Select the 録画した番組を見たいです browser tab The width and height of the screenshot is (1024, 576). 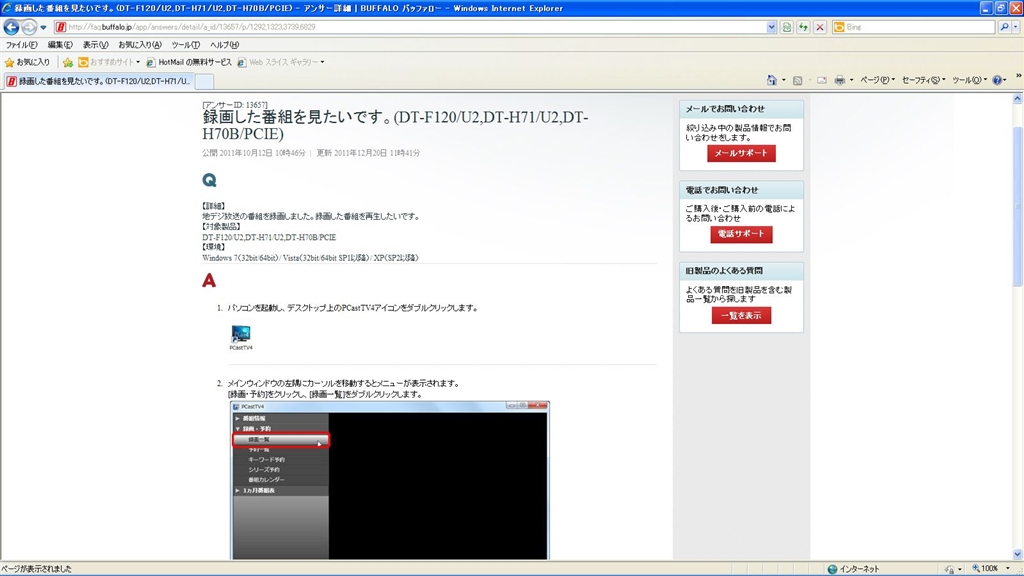coord(99,81)
